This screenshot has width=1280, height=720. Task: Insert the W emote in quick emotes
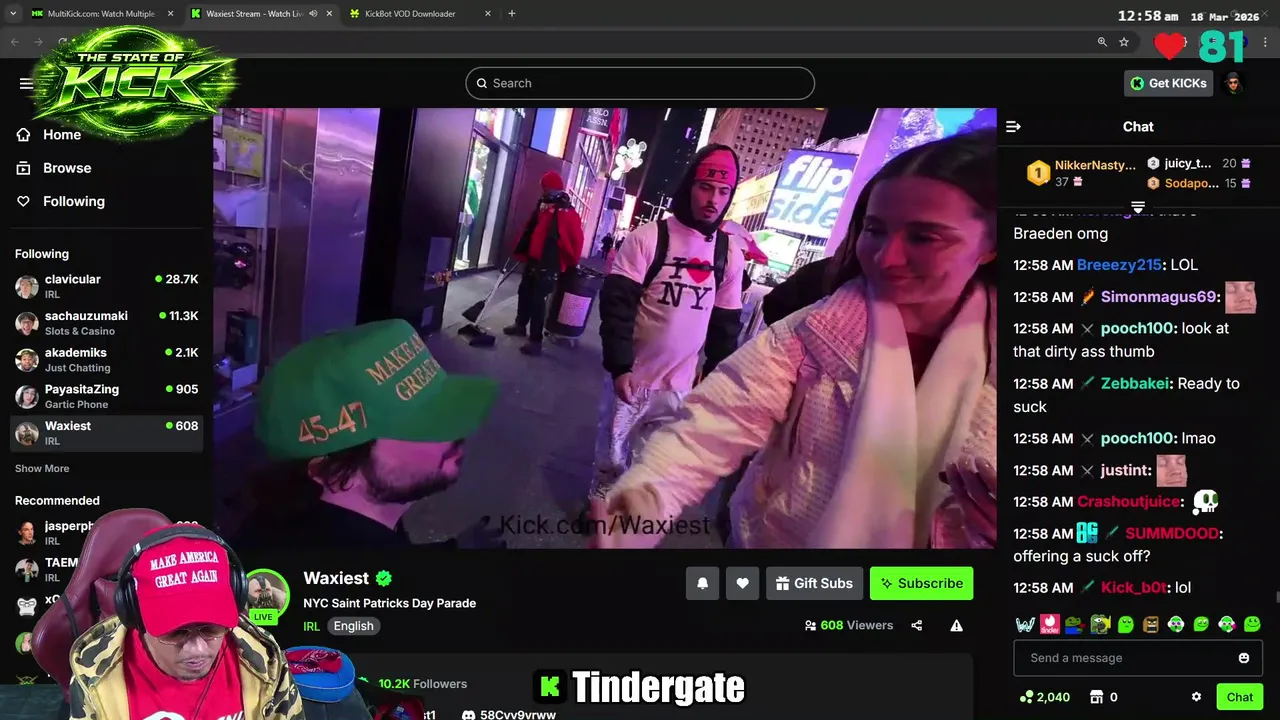click(x=1025, y=624)
